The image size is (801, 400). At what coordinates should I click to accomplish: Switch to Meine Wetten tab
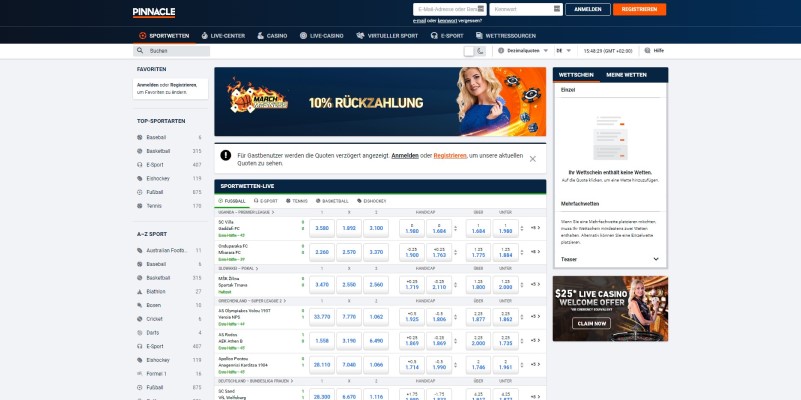(x=627, y=75)
